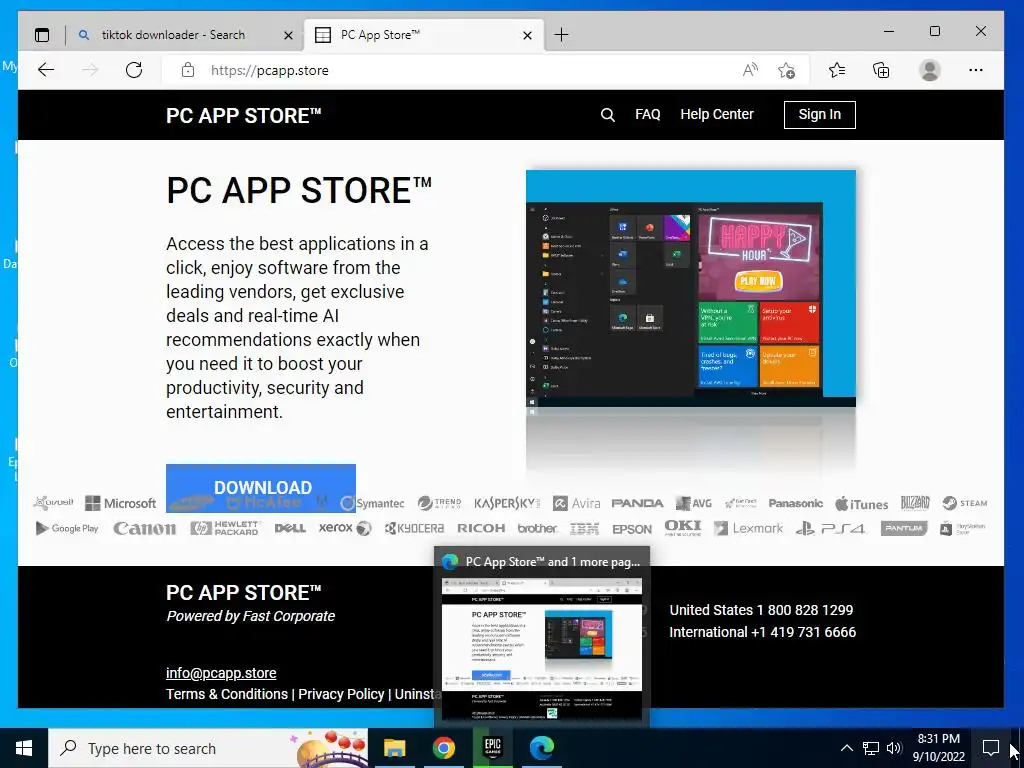
Task: Click the blue DOWNLOAD button
Action: (261, 487)
